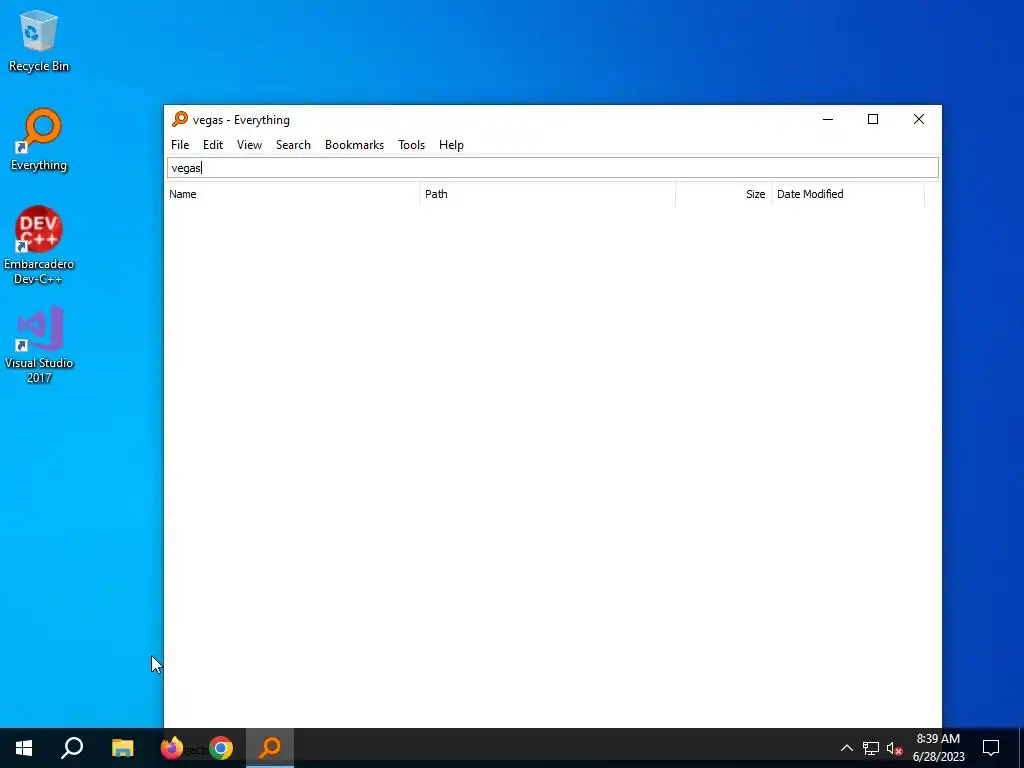The width and height of the screenshot is (1024, 768).
Task: Maximize the Everything window
Action: pos(873,120)
